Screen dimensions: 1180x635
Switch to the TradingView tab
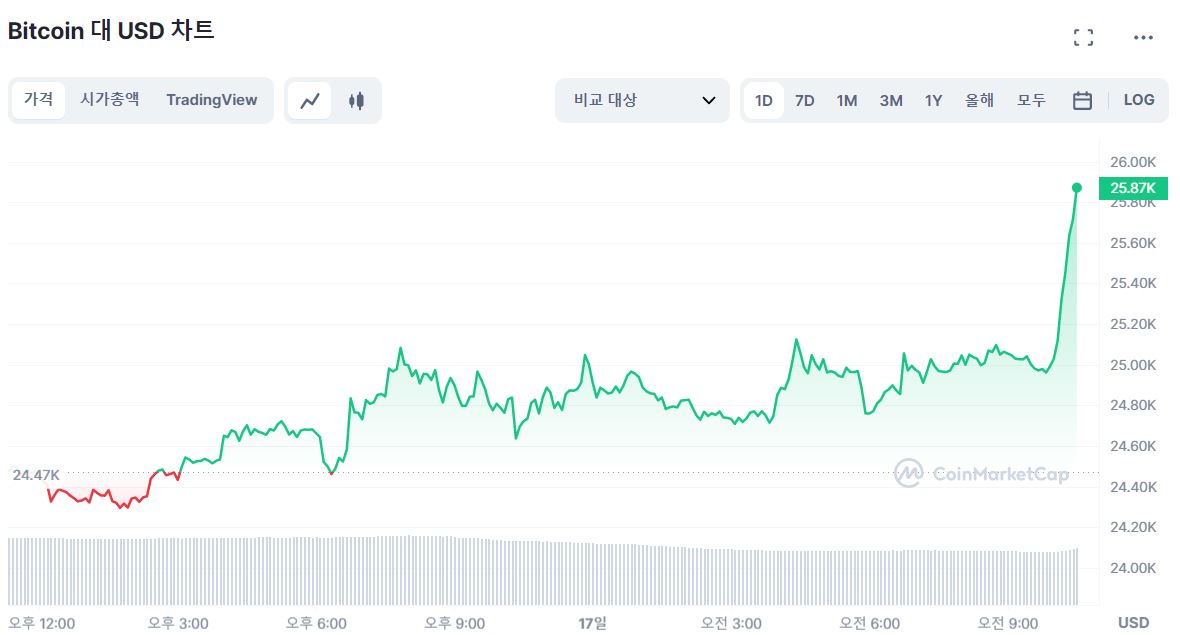212,100
